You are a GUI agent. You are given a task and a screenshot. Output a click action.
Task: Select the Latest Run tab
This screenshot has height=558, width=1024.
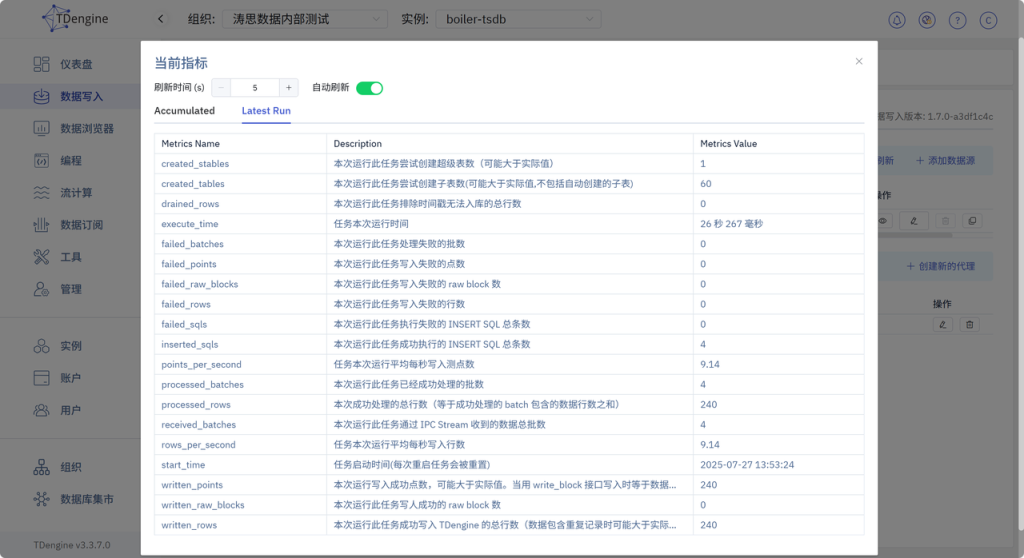(x=266, y=110)
